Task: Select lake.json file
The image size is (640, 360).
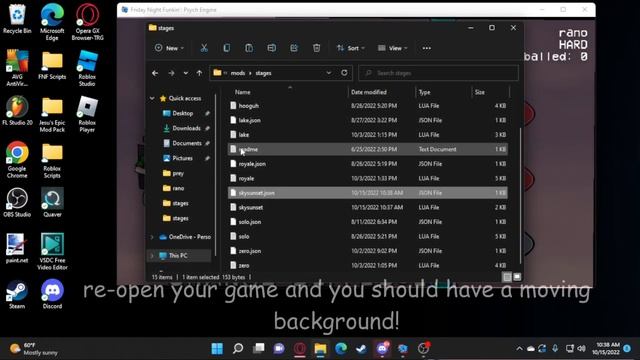Action: tap(367, 120)
